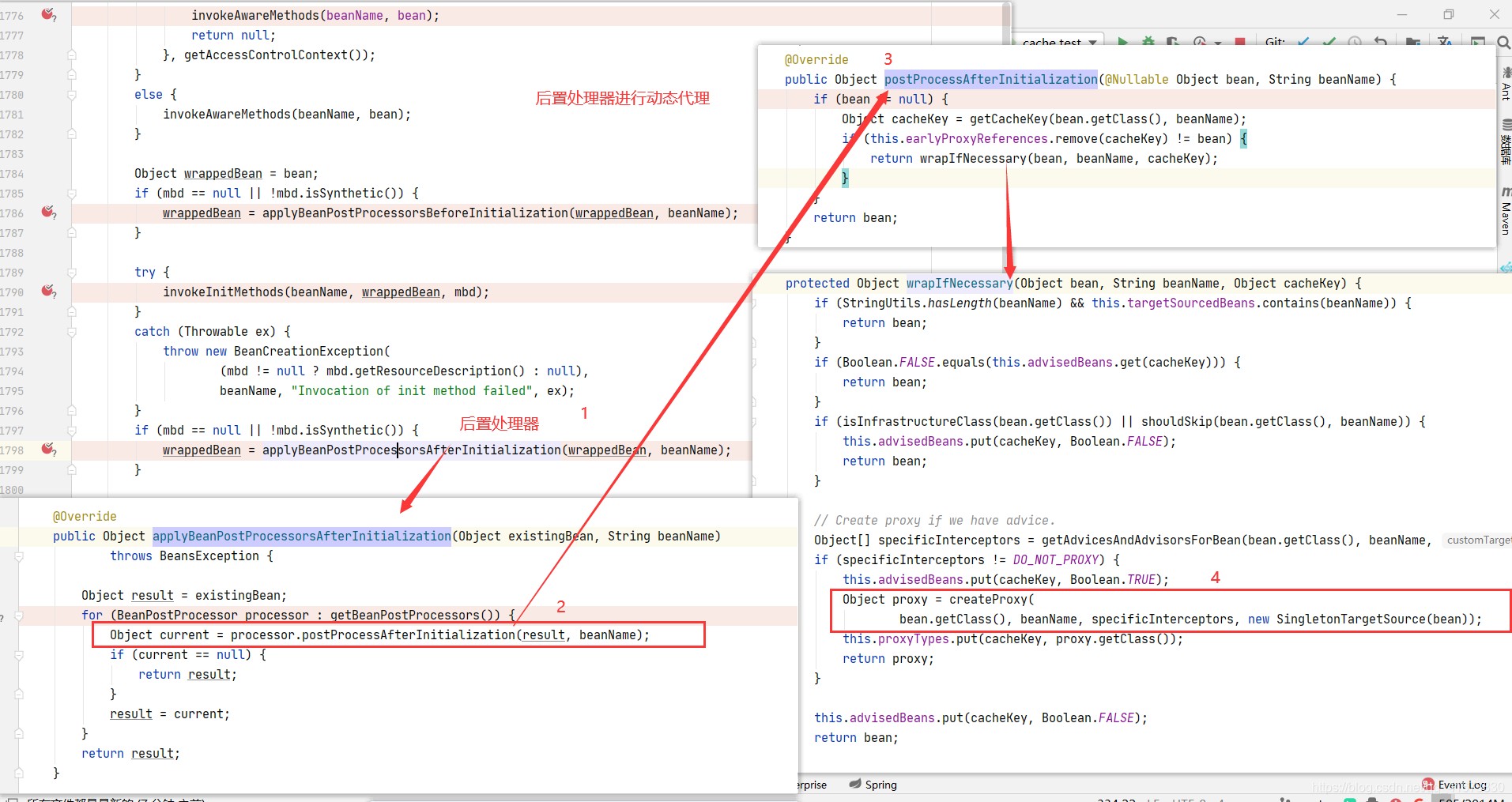Expand the profiler dropdown arrow

coord(1218,42)
